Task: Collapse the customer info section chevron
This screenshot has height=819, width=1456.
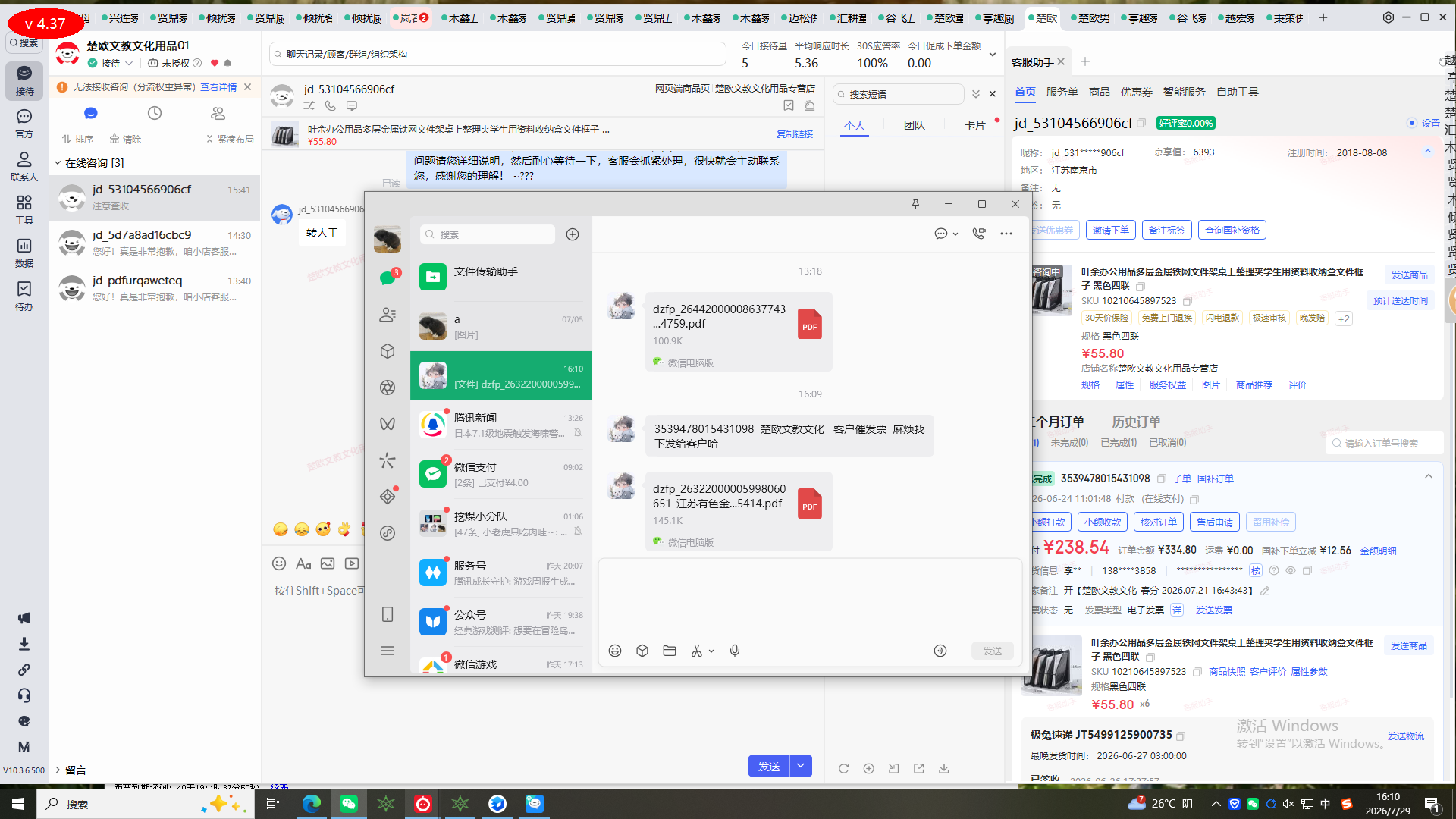Action: (1428, 152)
